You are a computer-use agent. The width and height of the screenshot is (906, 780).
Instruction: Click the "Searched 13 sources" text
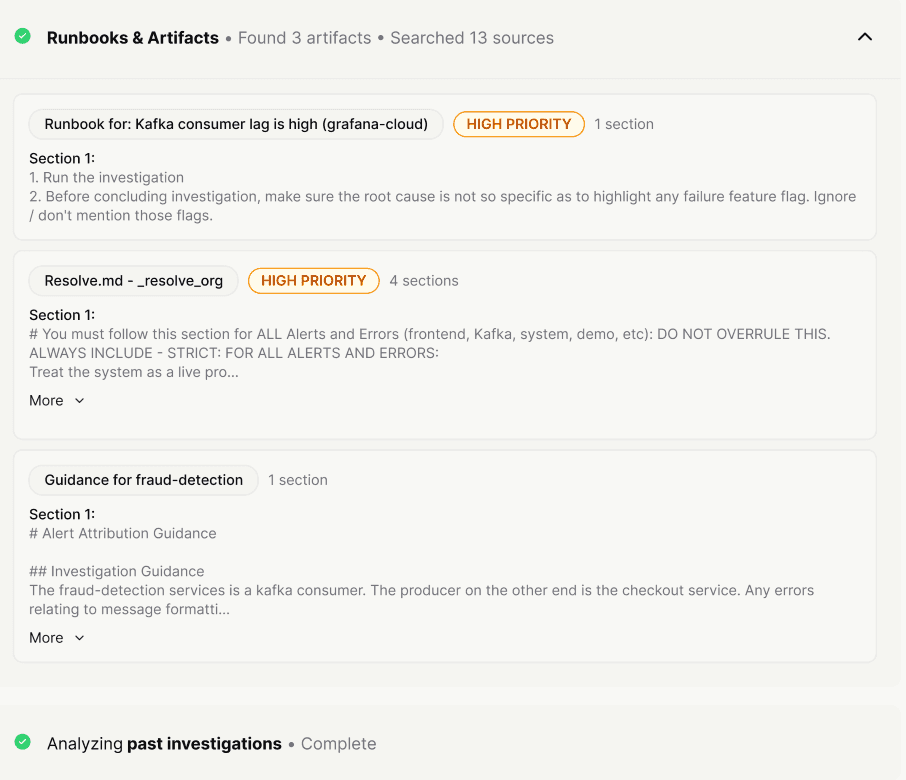(x=472, y=38)
